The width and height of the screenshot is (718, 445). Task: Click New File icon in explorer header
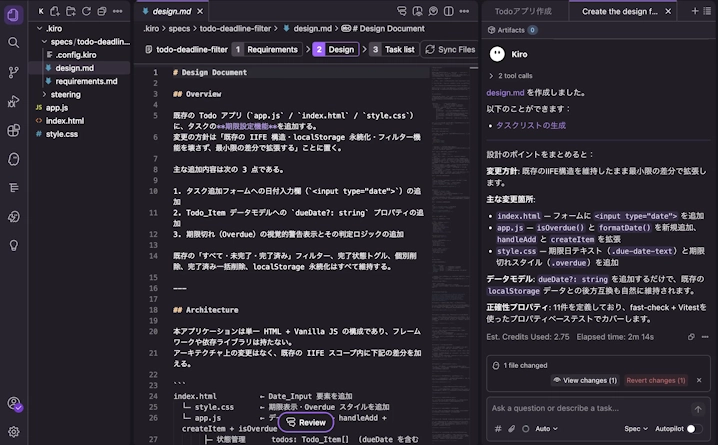55,11
